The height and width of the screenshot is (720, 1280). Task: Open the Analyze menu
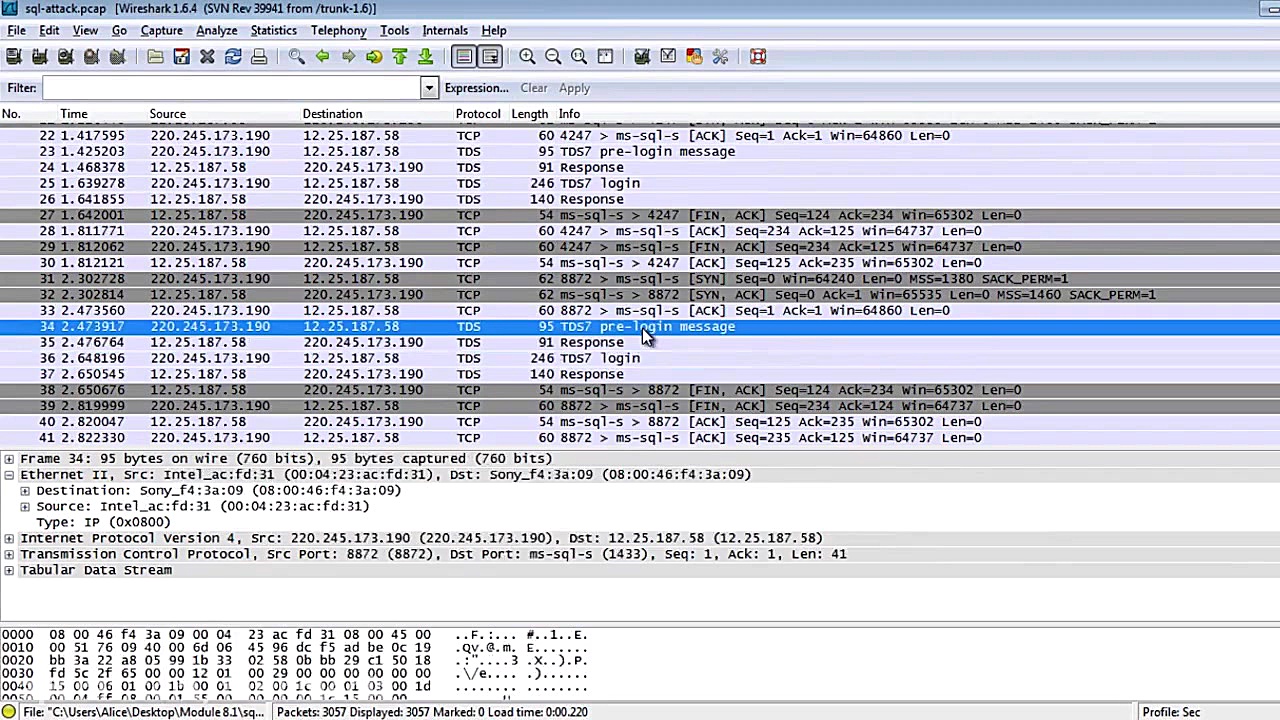coord(216,30)
